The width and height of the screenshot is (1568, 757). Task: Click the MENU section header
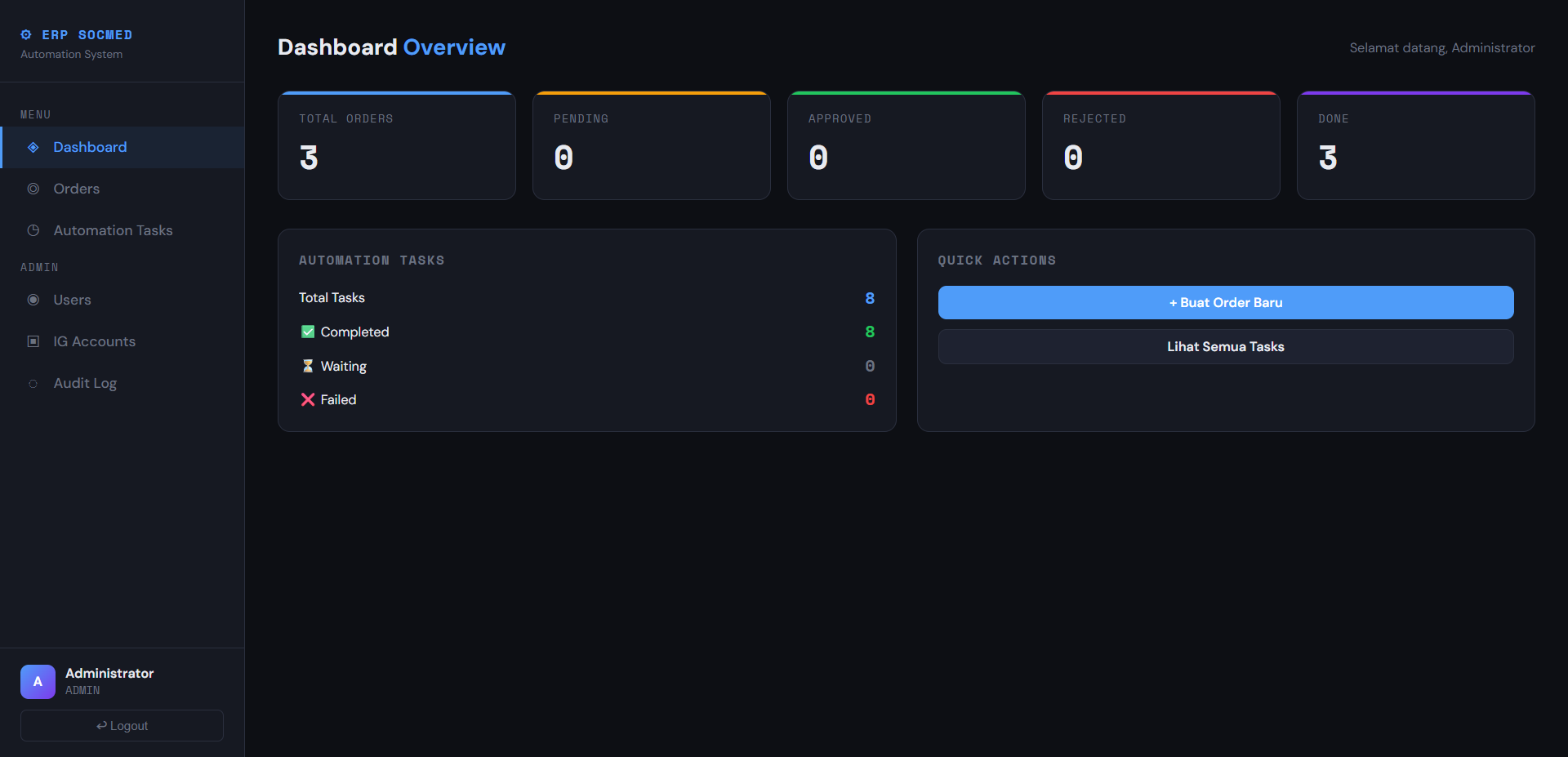[x=35, y=114]
